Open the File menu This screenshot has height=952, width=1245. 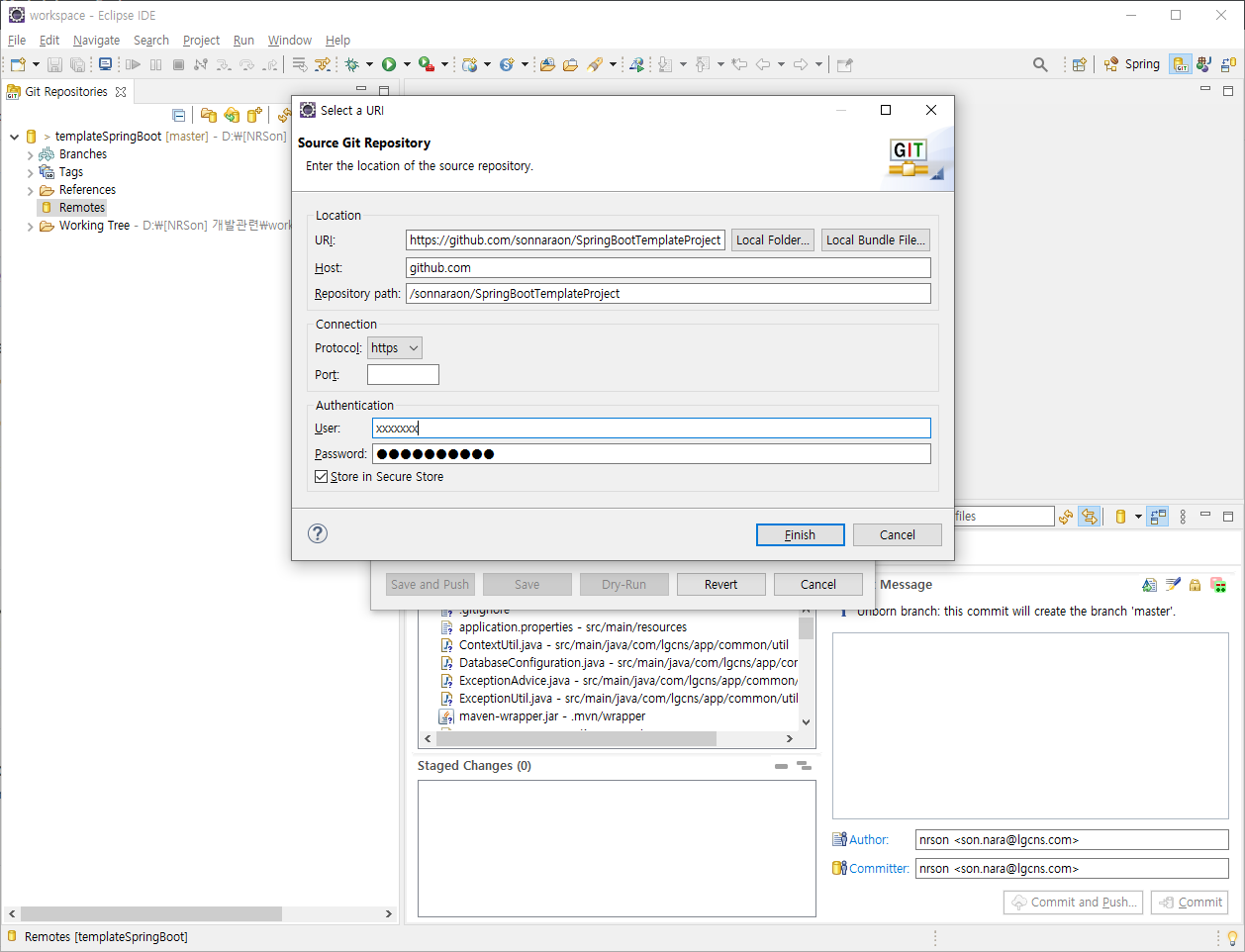point(17,41)
